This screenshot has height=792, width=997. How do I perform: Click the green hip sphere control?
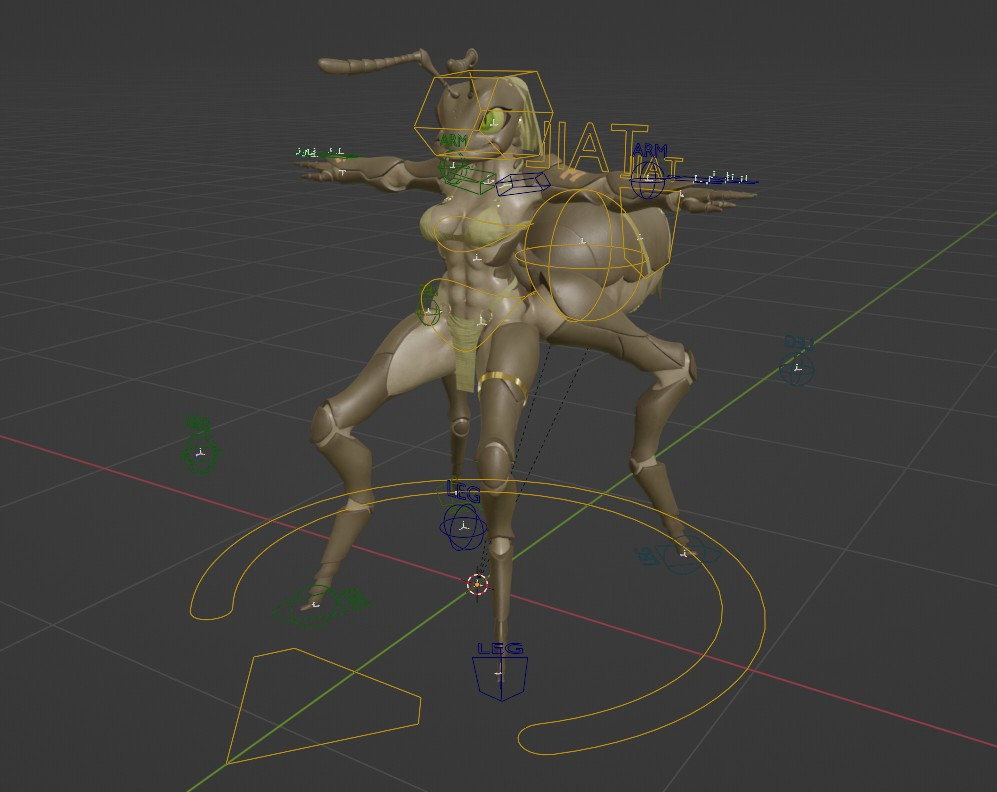[x=428, y=303]
